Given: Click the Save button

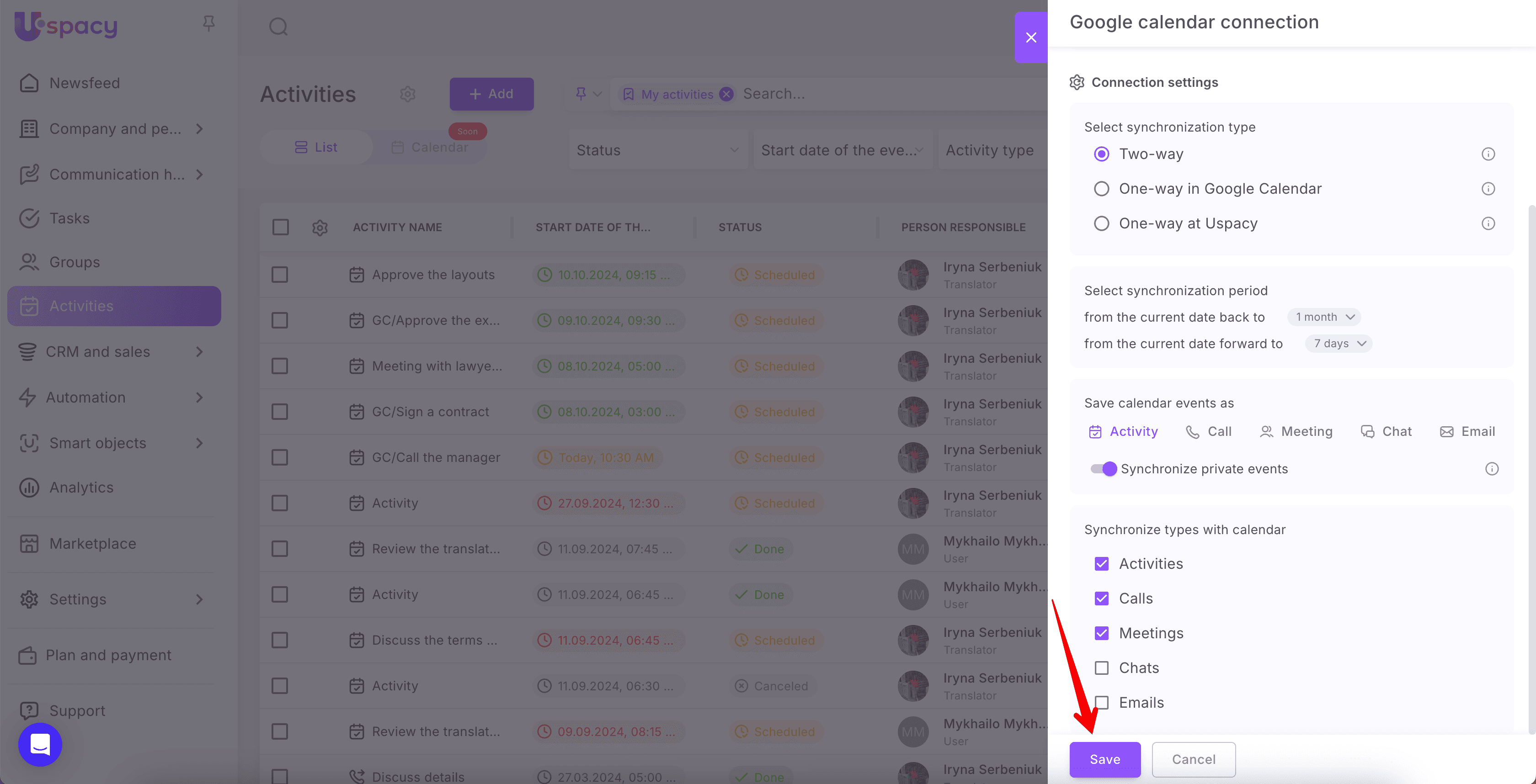Looking at the screenshot, I should point(1104,759).
